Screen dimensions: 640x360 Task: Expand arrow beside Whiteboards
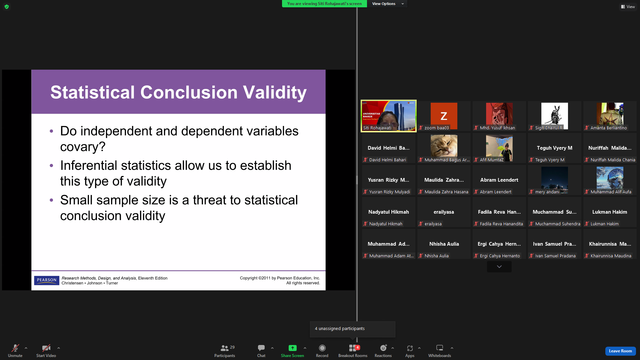tap(452, 348)
